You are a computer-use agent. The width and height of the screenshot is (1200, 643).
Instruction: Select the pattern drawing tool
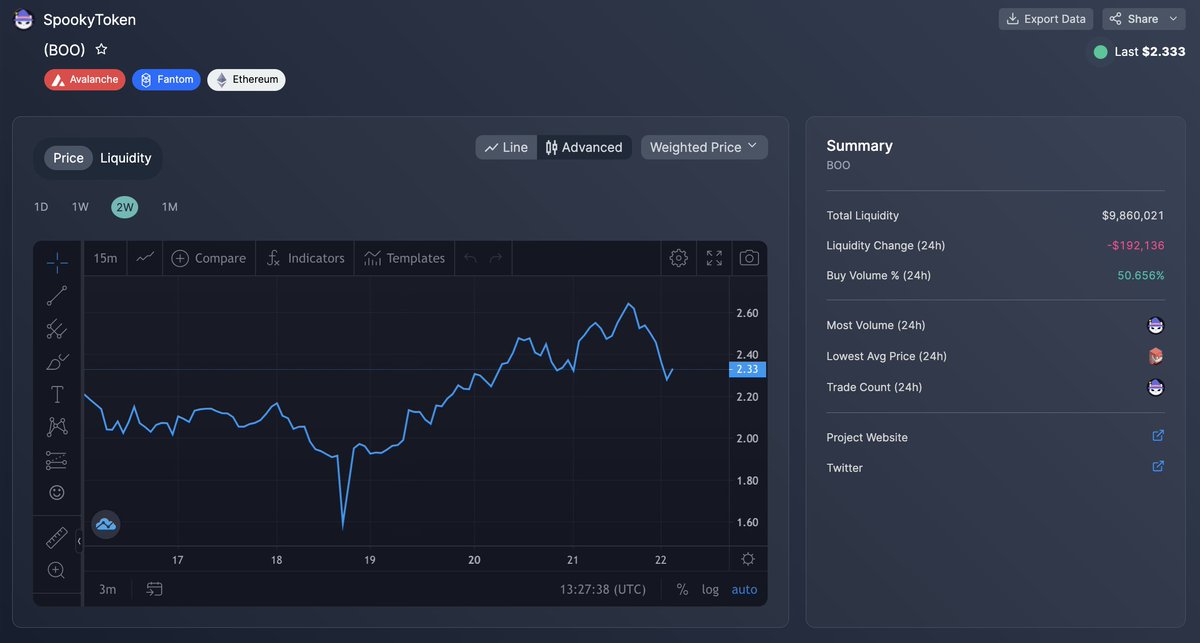pyautogui.click(x=57, y=427)
